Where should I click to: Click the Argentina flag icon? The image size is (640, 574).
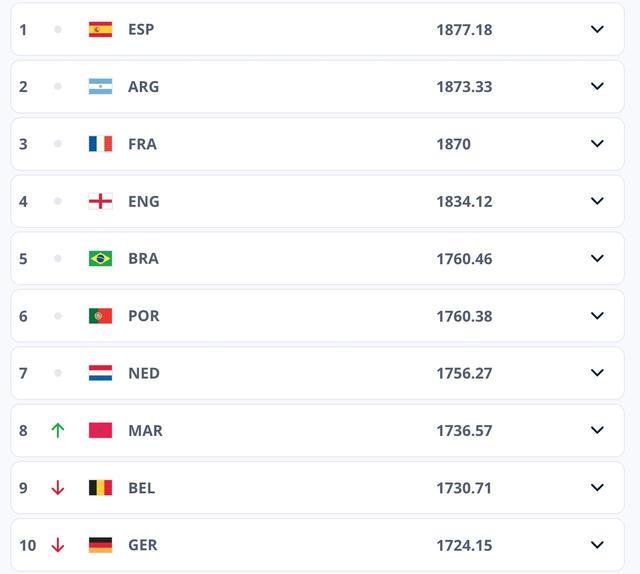tap(100, 86)
